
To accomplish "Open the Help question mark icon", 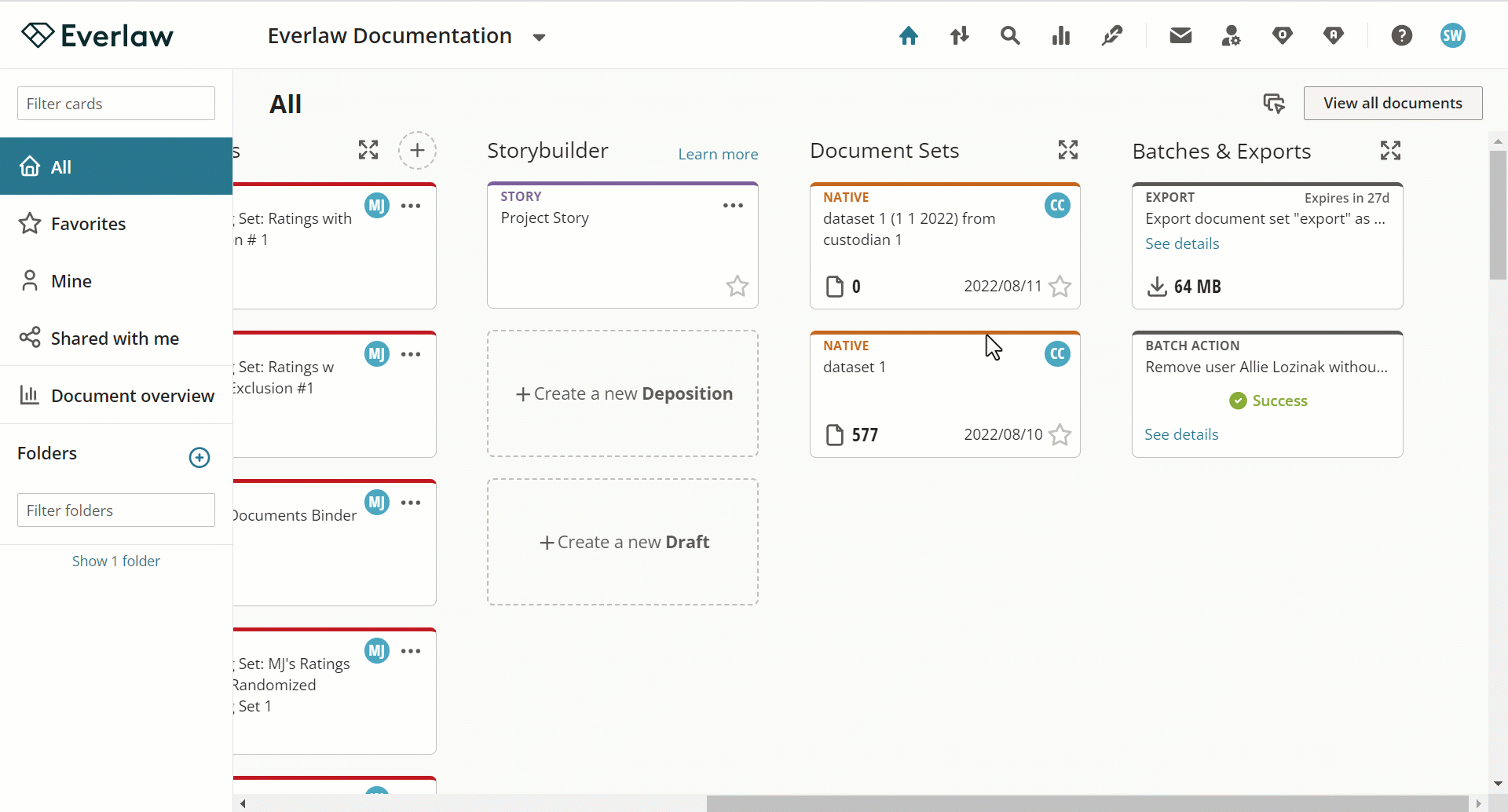I will 1402,35.
